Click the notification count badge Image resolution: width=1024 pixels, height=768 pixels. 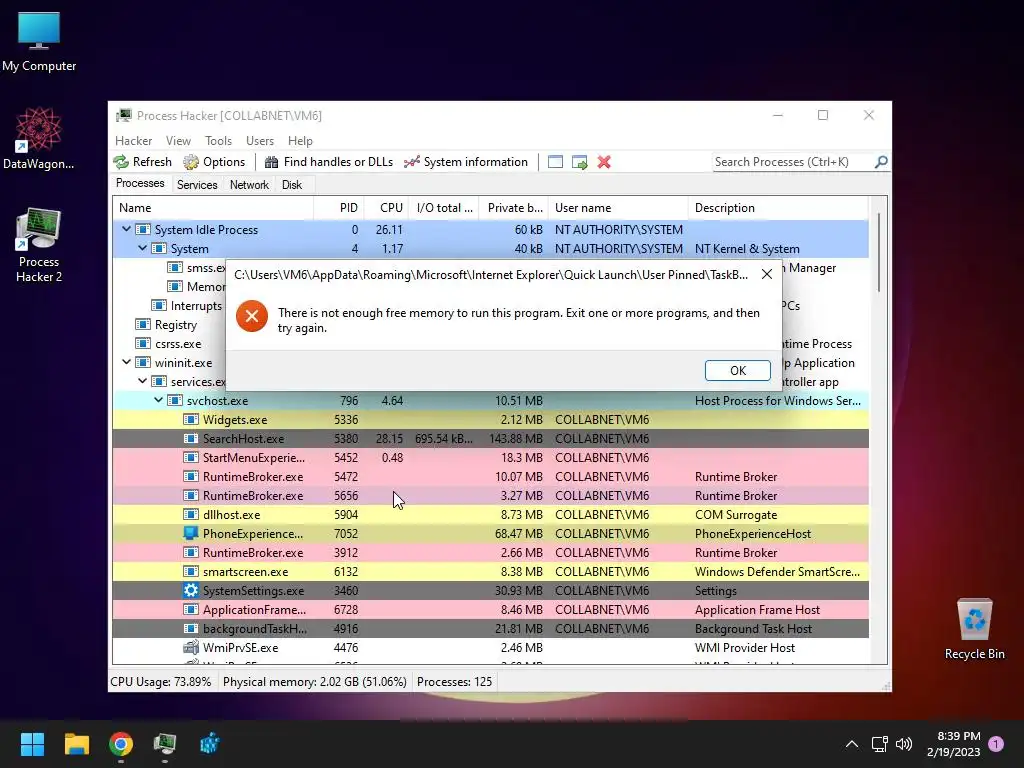click(996, 743)
